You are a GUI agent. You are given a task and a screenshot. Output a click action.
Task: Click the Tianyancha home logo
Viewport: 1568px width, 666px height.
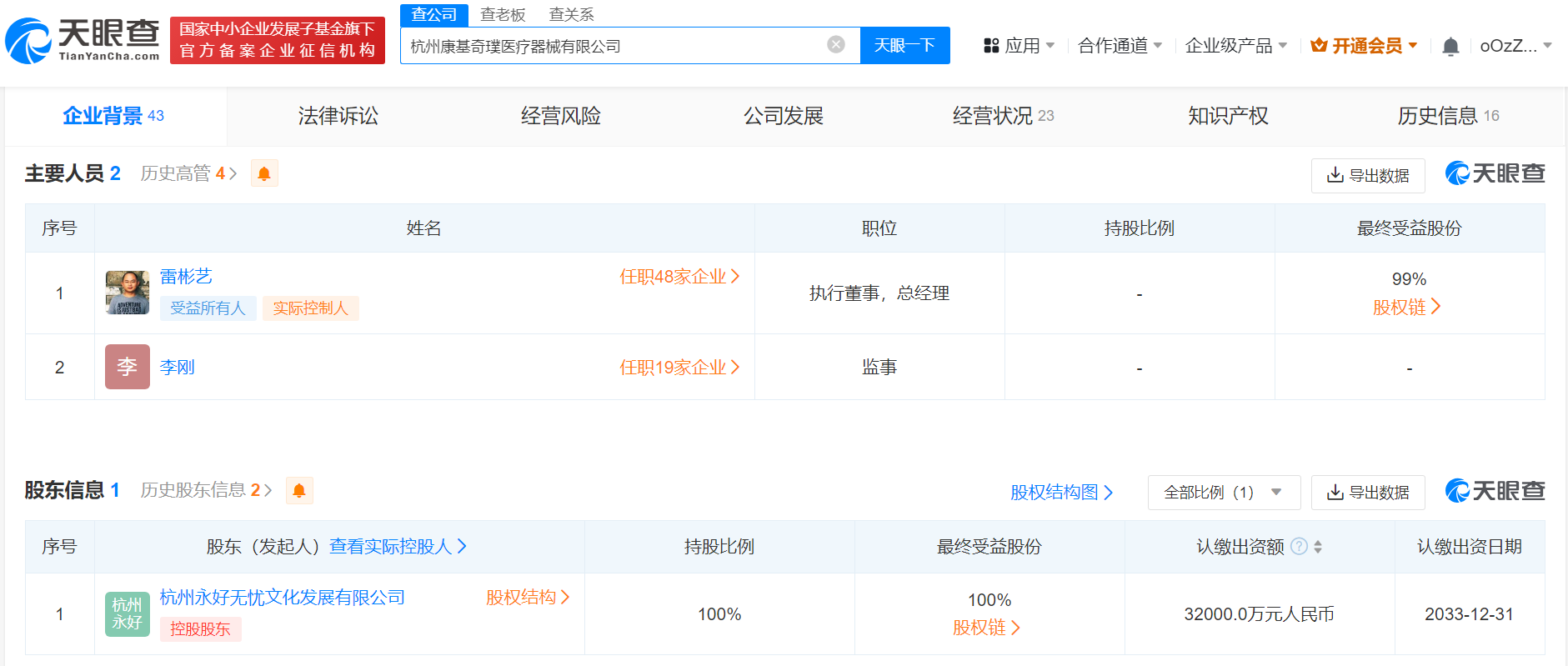point(83,40)
